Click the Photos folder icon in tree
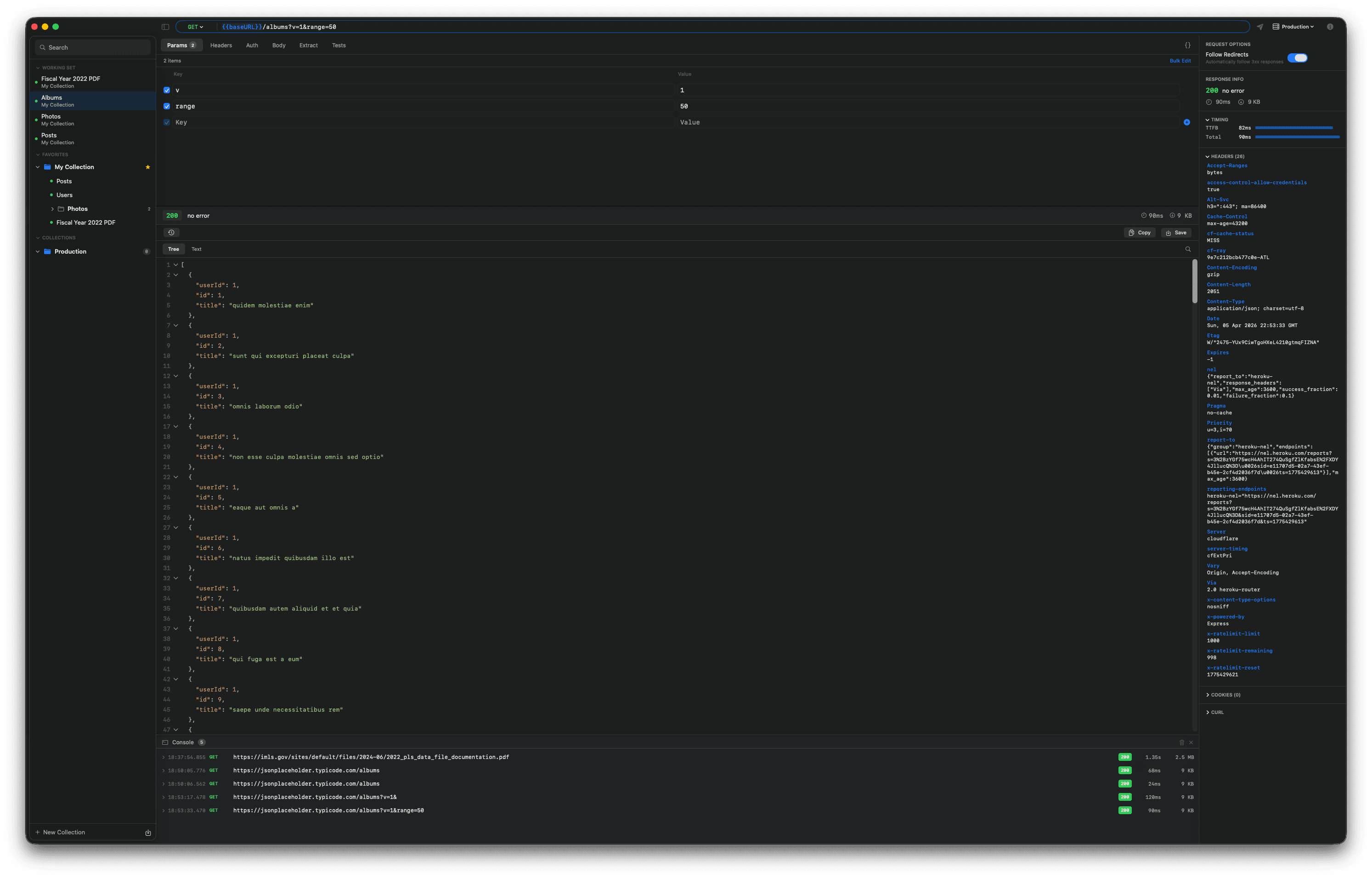 point(61,209)
